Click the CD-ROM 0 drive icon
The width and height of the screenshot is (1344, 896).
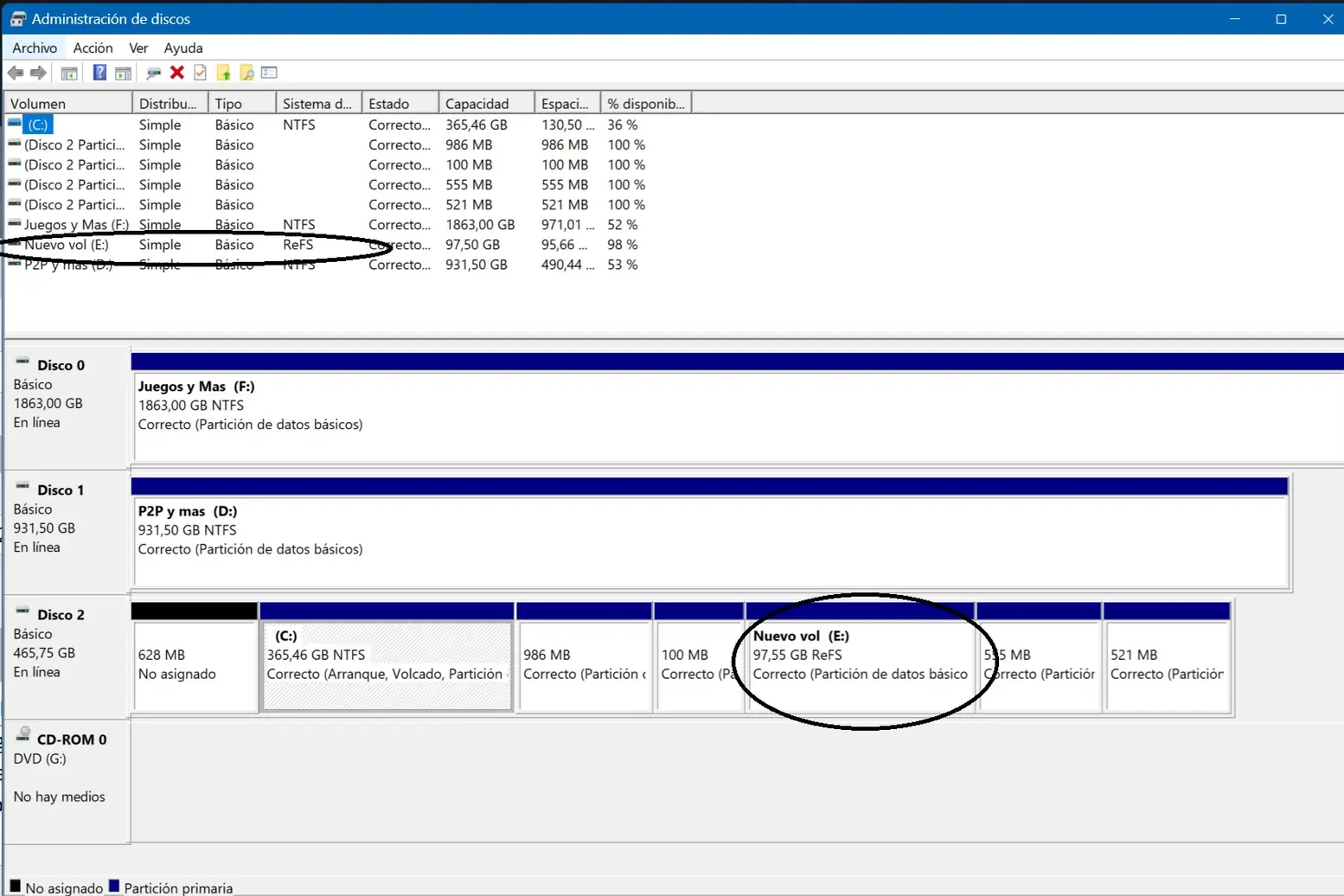pos(23,735)
